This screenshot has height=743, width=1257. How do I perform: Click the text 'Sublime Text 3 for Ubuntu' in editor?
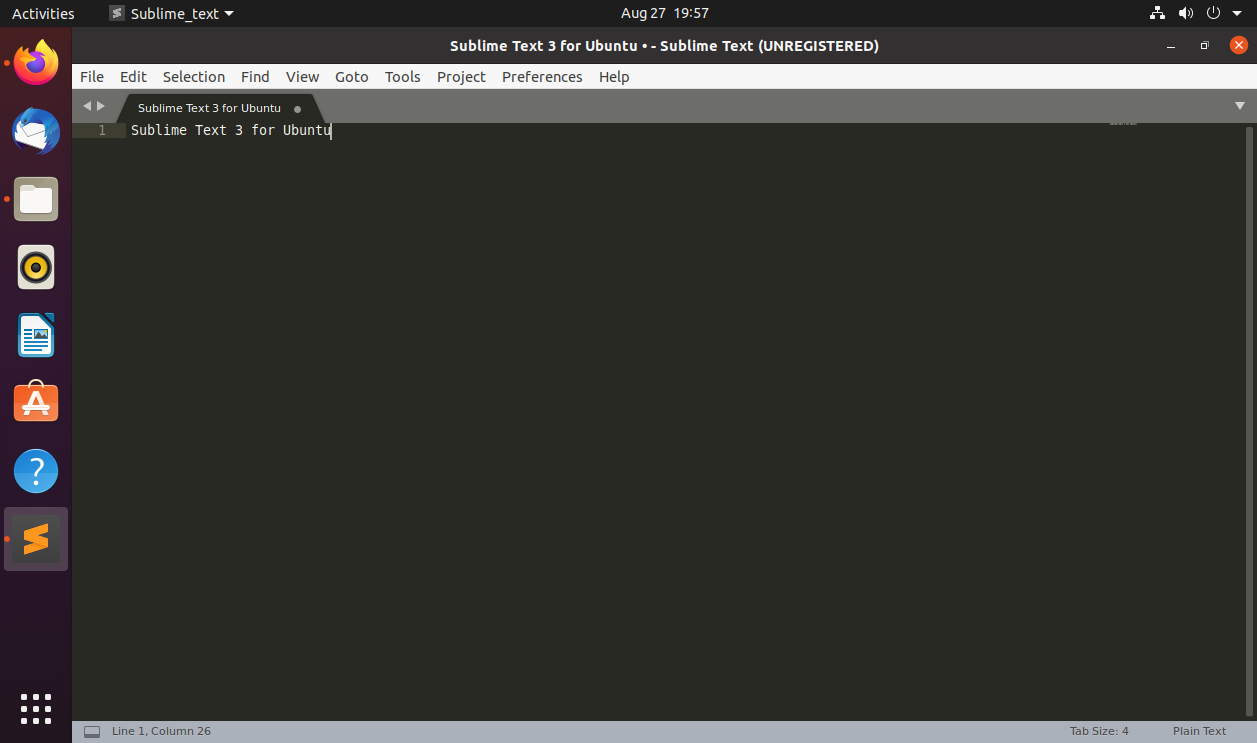pyautogui.click(x=230, y=130)
